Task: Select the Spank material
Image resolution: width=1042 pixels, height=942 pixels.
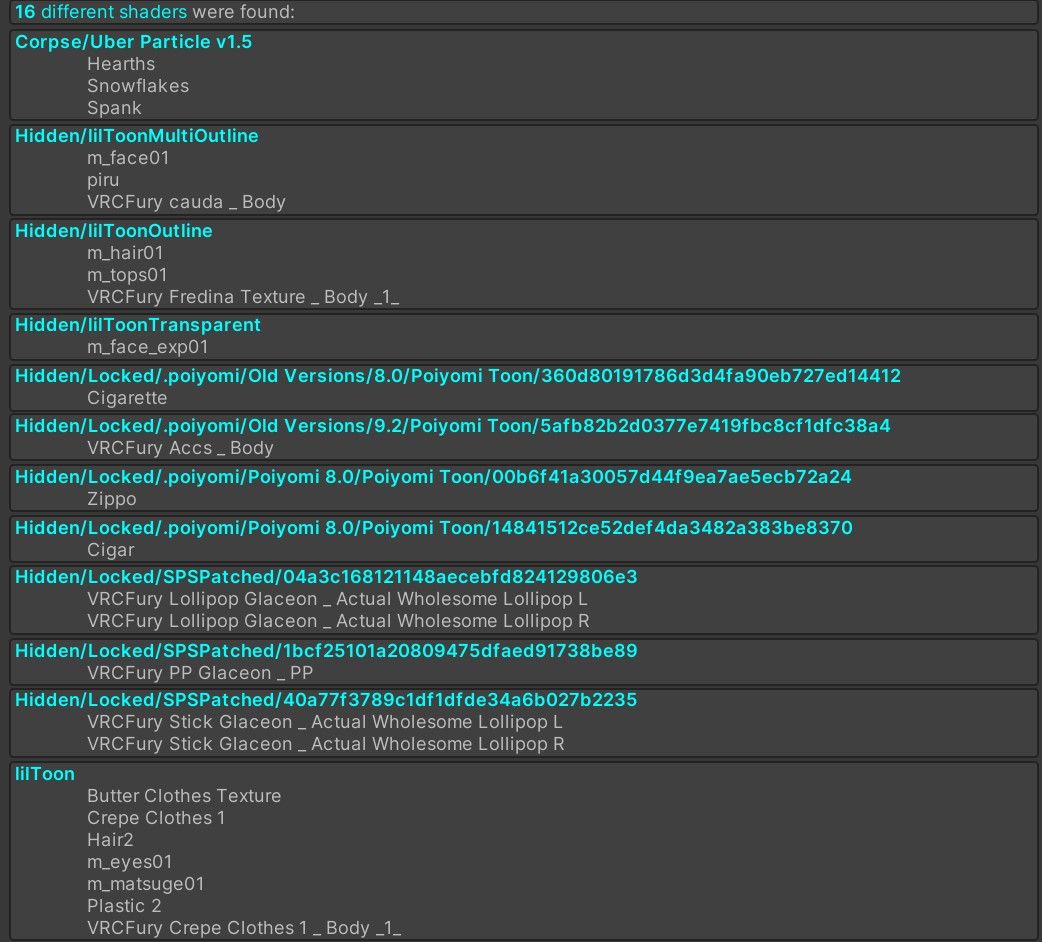Action: click(x=114, y=108)
